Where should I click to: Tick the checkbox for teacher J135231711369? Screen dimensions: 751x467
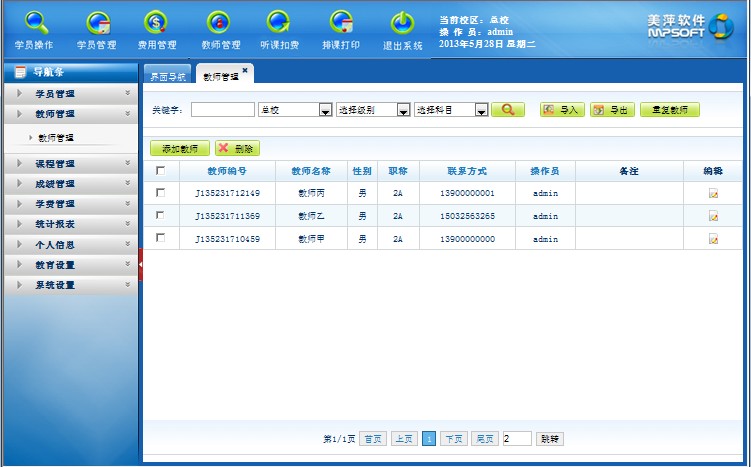click(160, 215)
